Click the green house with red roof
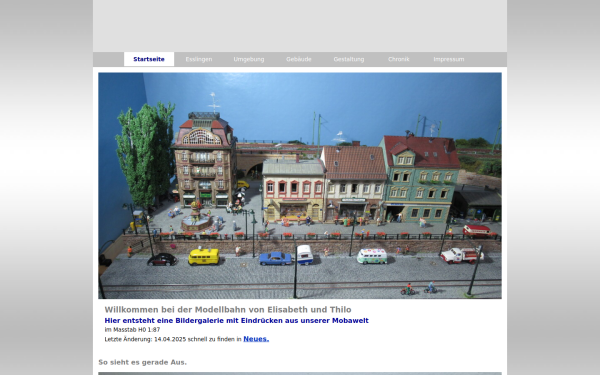 (x=421, y=179)
